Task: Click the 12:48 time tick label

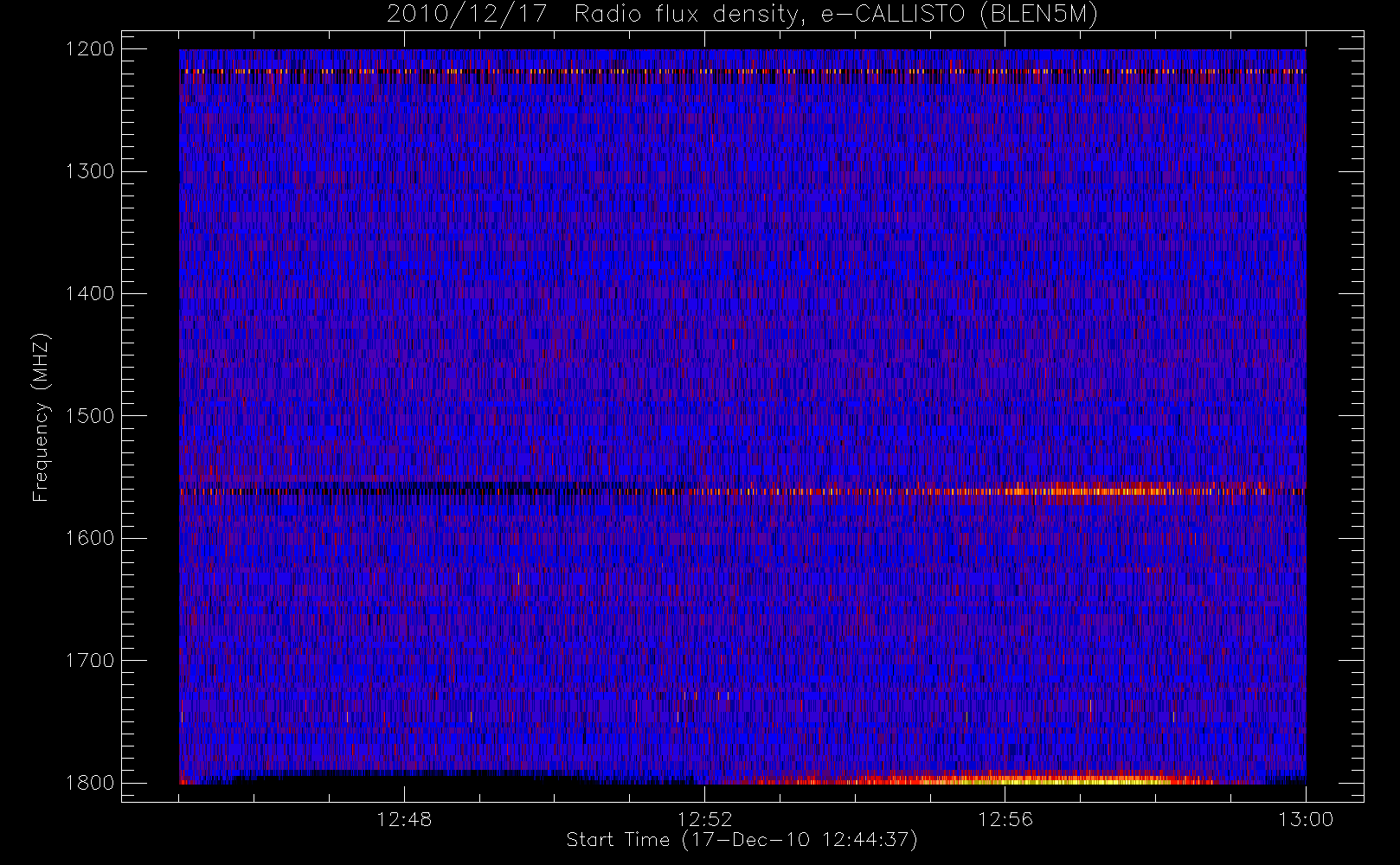Action: [404, 818]
